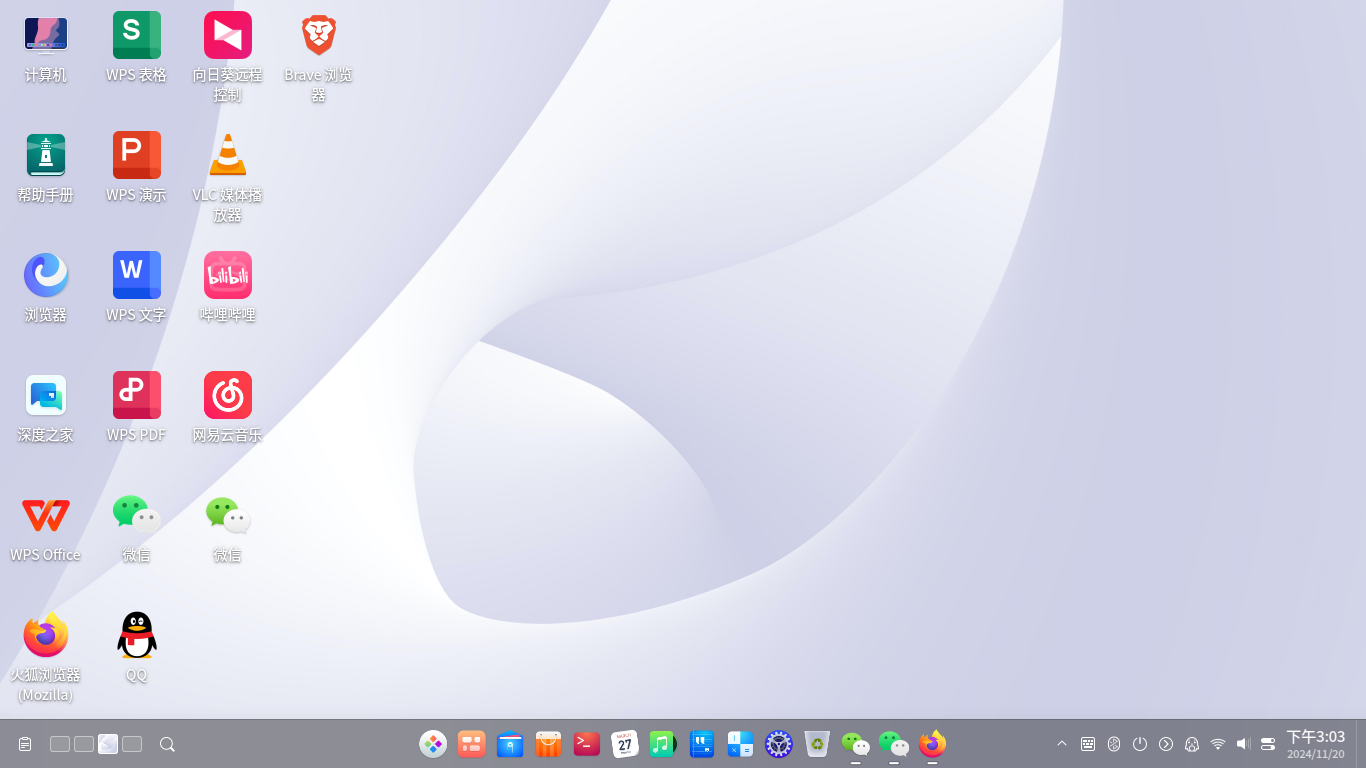Screen dimensions: 1366x768
Task: Open the on-screen keyboard tray icon
Action: pyautogui.click(x=1088, y=744)
